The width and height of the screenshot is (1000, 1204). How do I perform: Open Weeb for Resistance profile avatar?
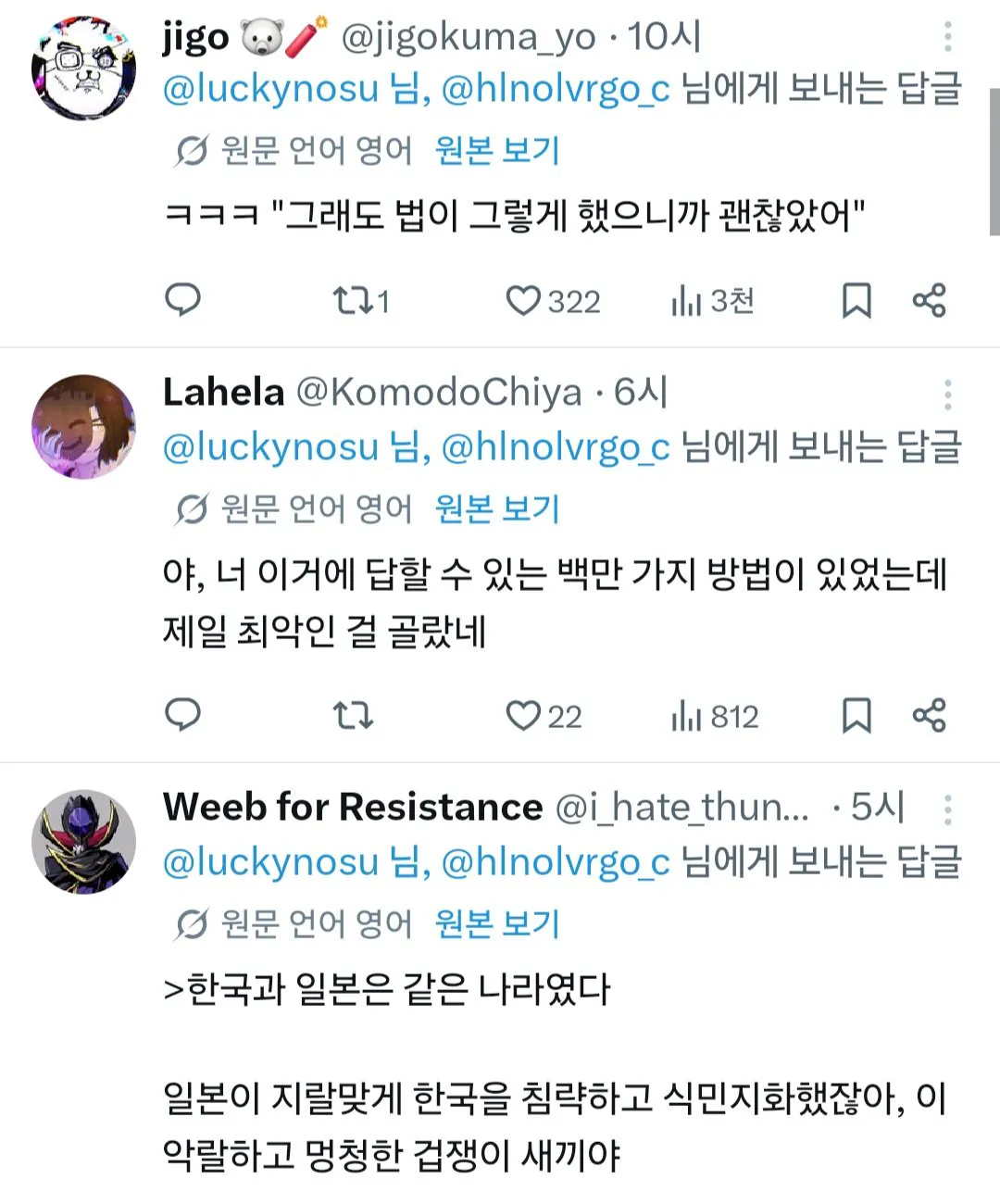(84, 842)
